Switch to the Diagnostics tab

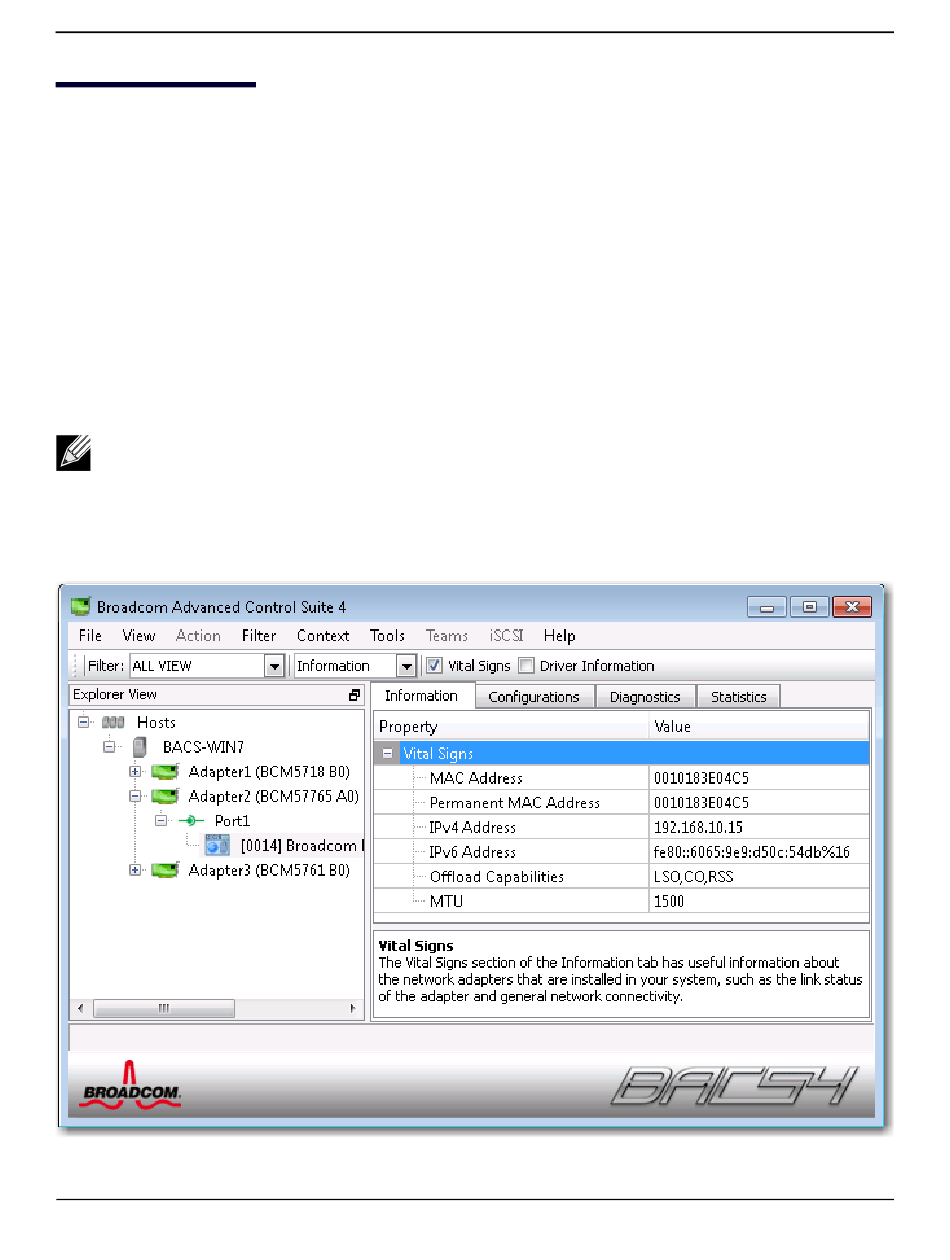pos(645,697)
